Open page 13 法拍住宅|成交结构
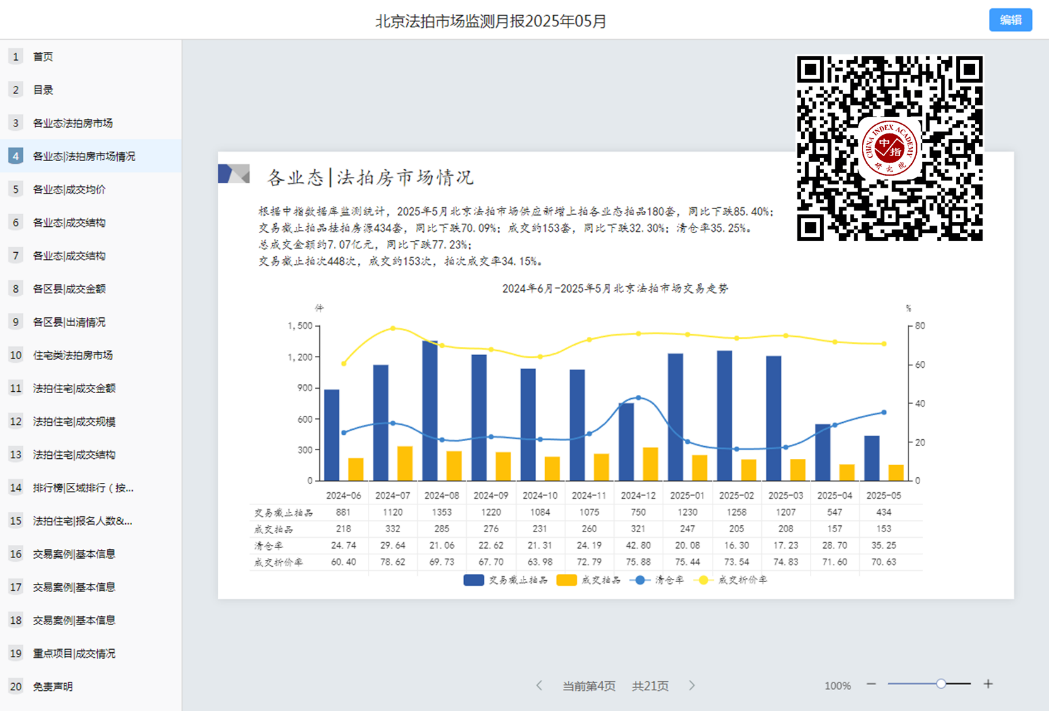This screenshot has height=711, width=1049. point(90,455)
